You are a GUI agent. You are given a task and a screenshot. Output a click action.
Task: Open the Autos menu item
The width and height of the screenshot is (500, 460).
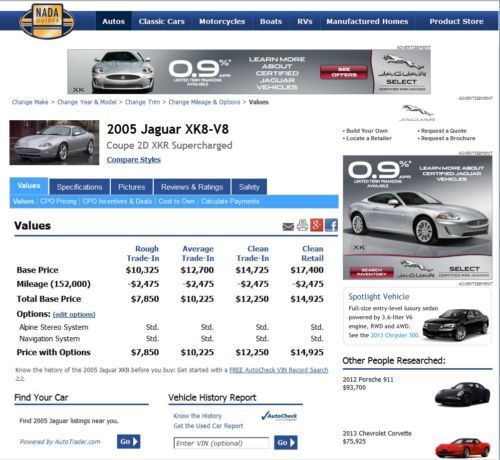click(x=113, y=21)
